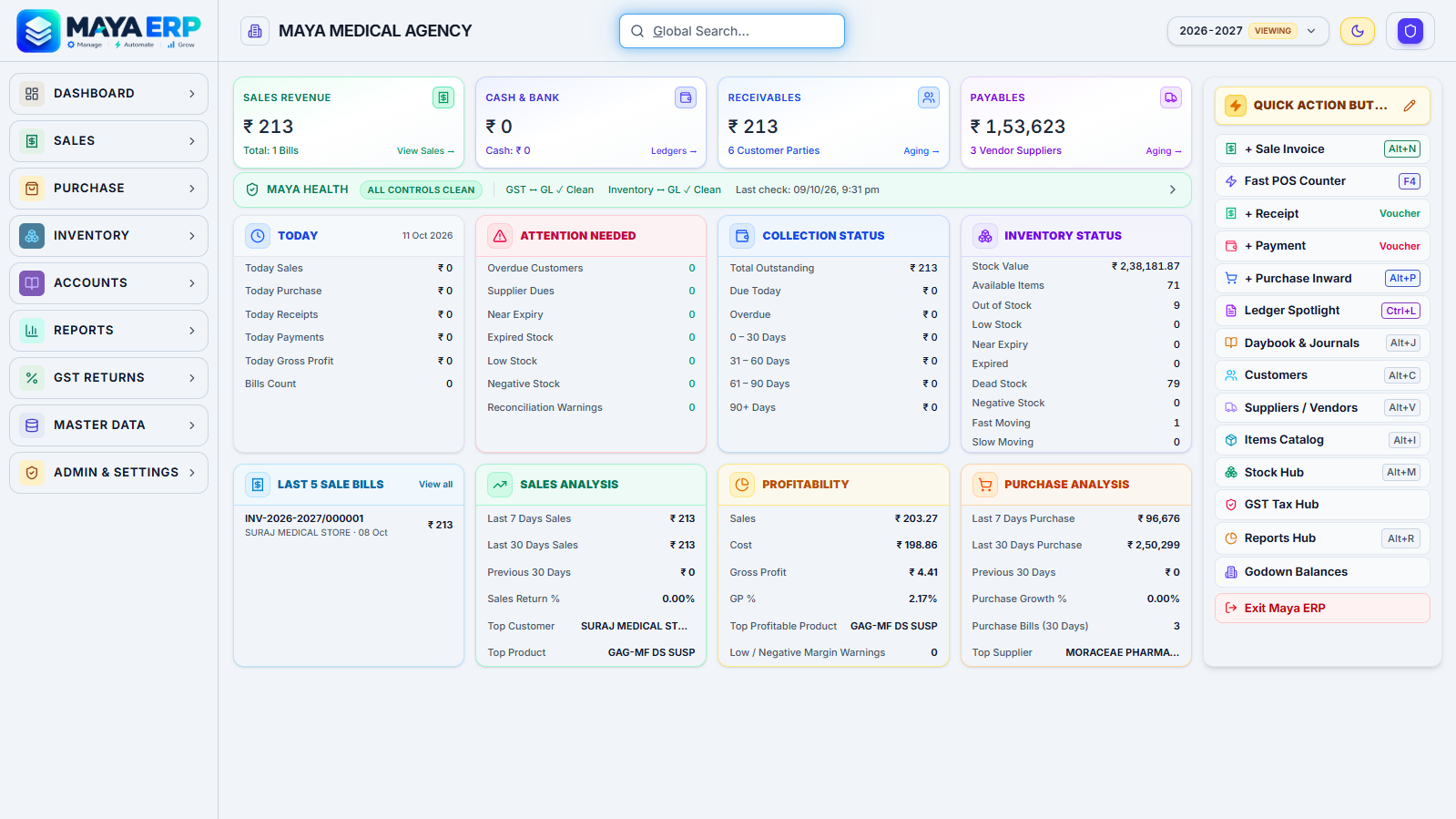Expand the Inventory menu chevron
The height and width of the screenshot is (819, 1456).
click(191, 236)
